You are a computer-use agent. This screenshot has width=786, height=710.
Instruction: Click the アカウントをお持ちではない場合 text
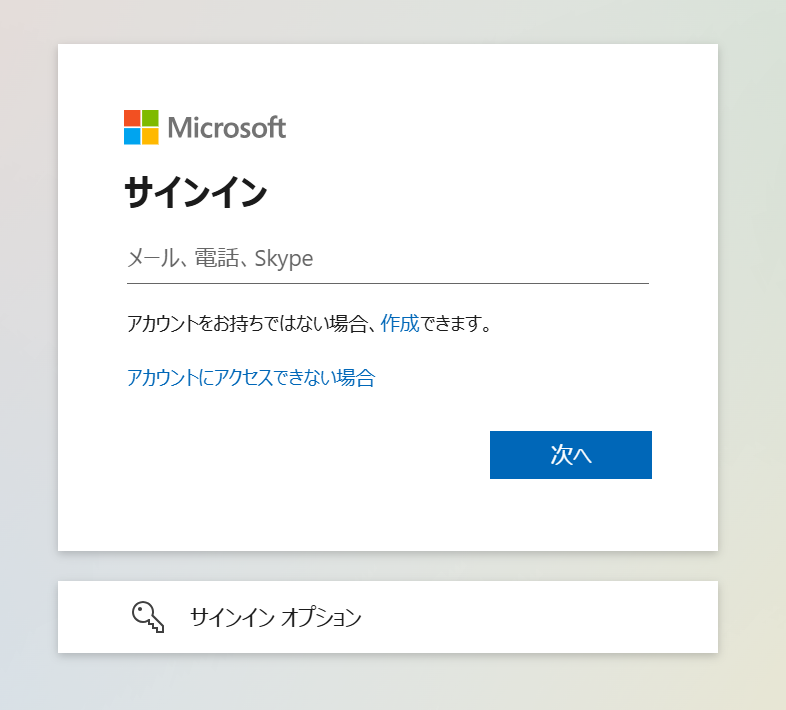(x=250, y=324)
